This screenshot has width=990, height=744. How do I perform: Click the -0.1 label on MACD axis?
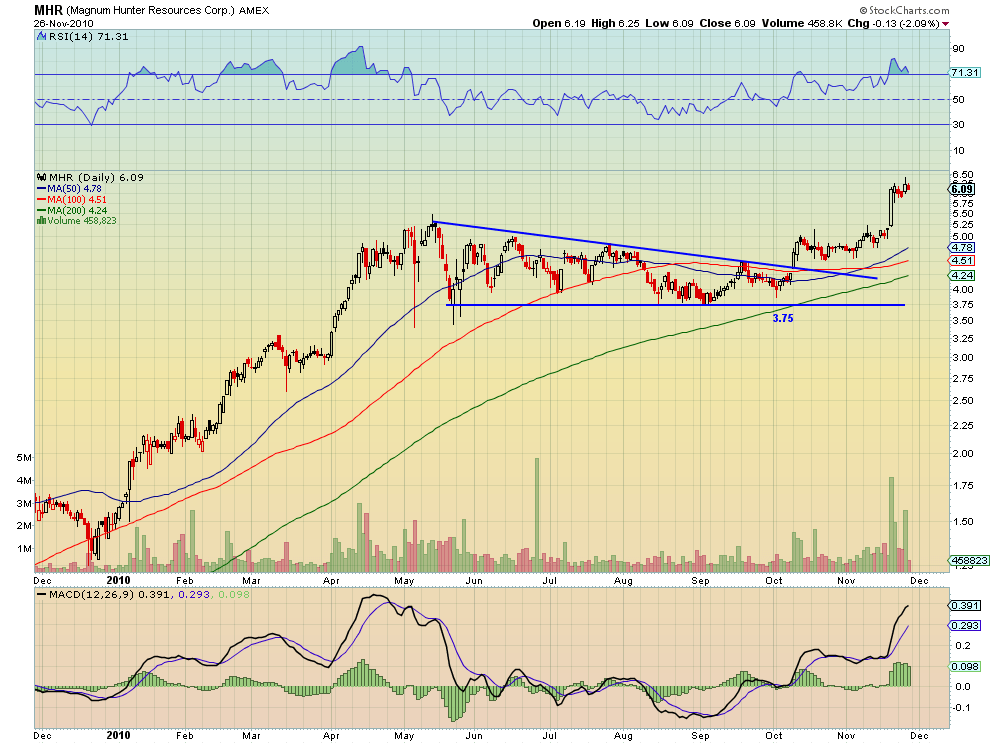[x=961, y=707]
